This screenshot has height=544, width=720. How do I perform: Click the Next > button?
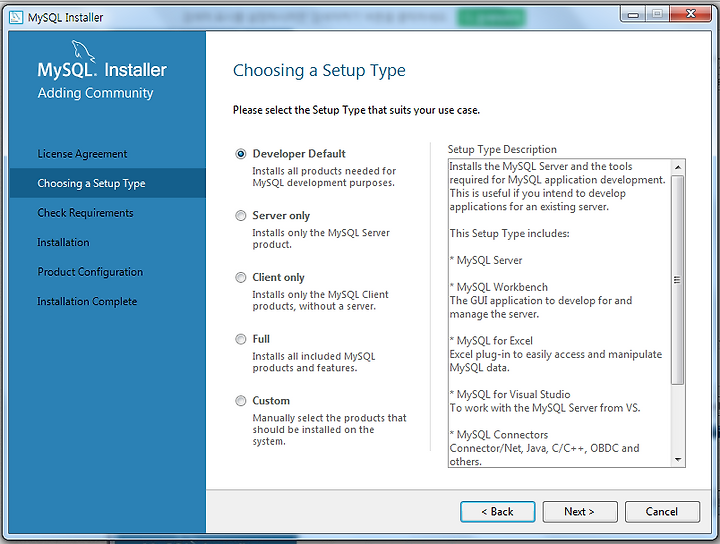pos(579,511)
